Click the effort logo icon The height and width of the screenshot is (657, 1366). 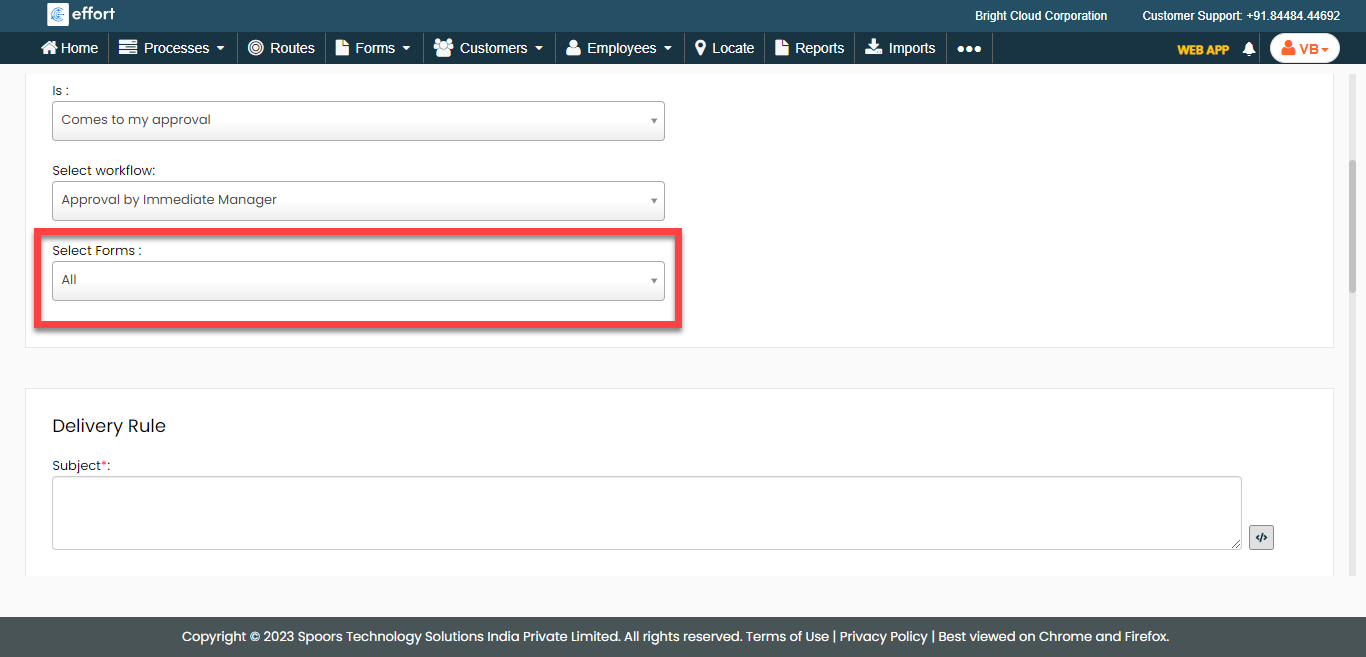(58, 15)
